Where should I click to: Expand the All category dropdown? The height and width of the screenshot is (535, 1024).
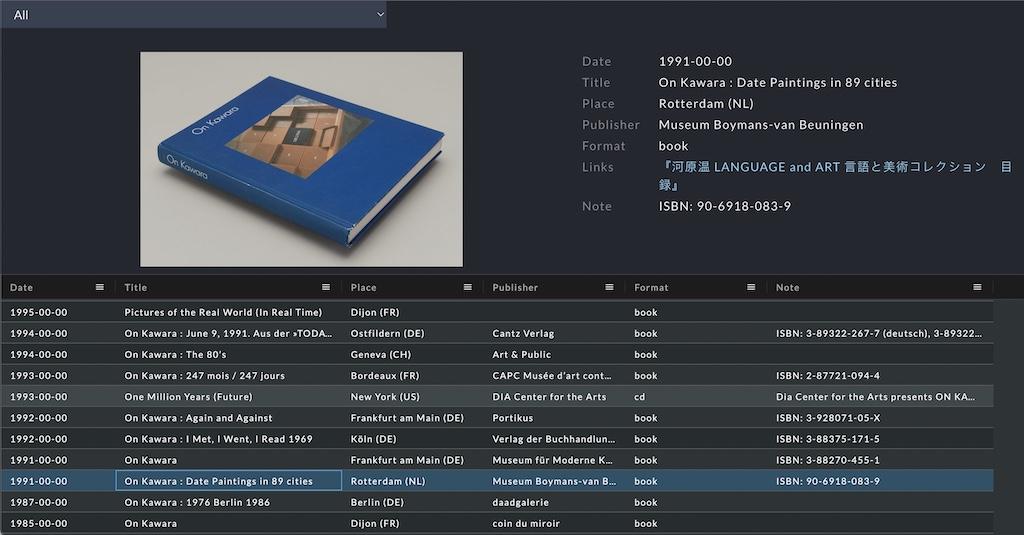pyautogui.click(x=193, y=14)
